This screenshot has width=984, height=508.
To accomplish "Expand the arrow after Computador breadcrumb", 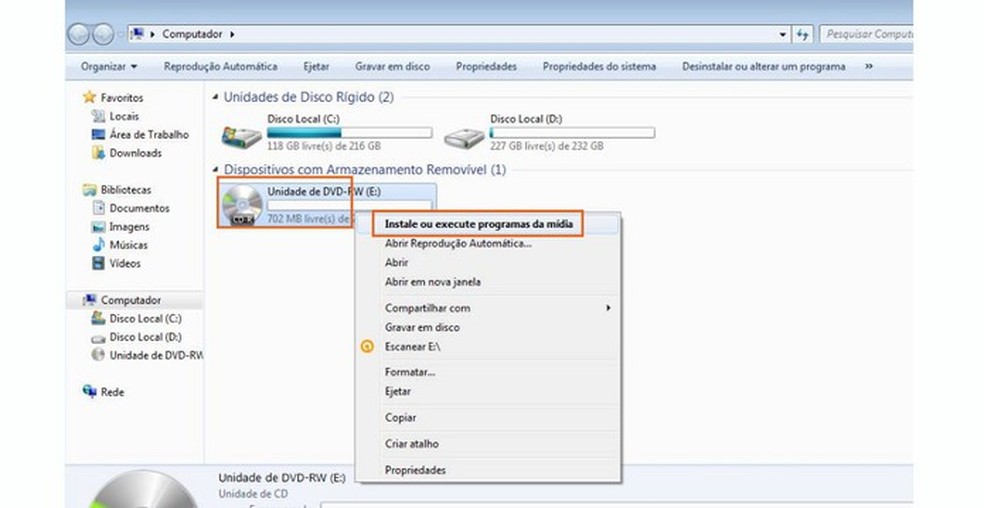I will click(x=232, y=35).
